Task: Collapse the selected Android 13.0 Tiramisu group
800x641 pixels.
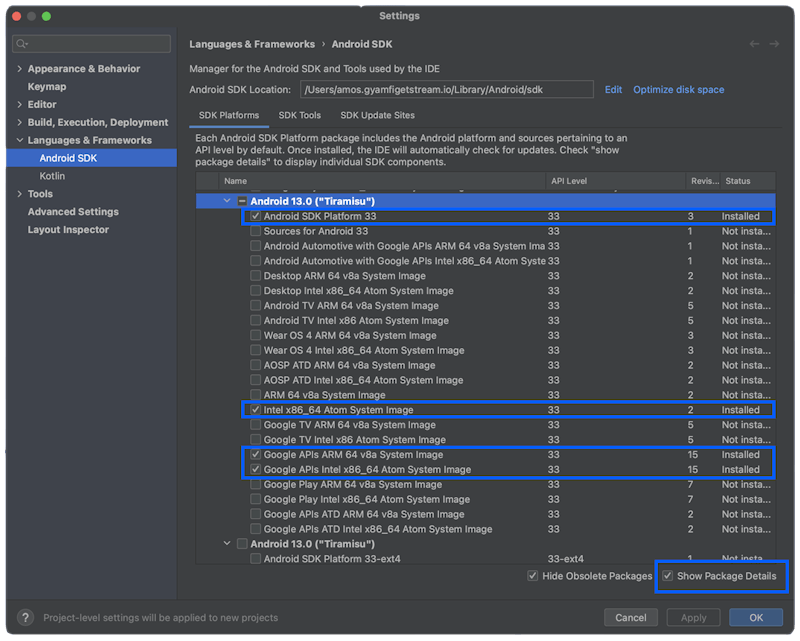Action: click(227, 201)
